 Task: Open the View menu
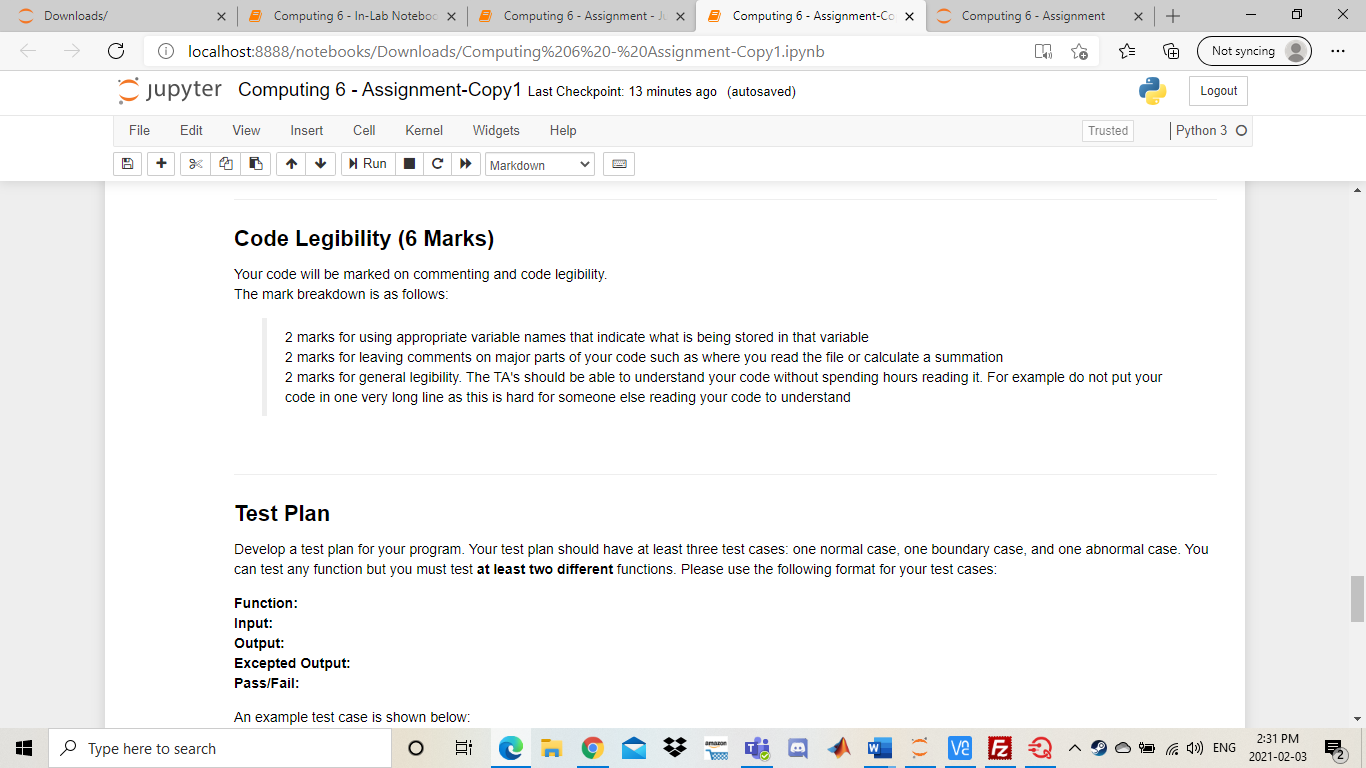tap(246, 130)
